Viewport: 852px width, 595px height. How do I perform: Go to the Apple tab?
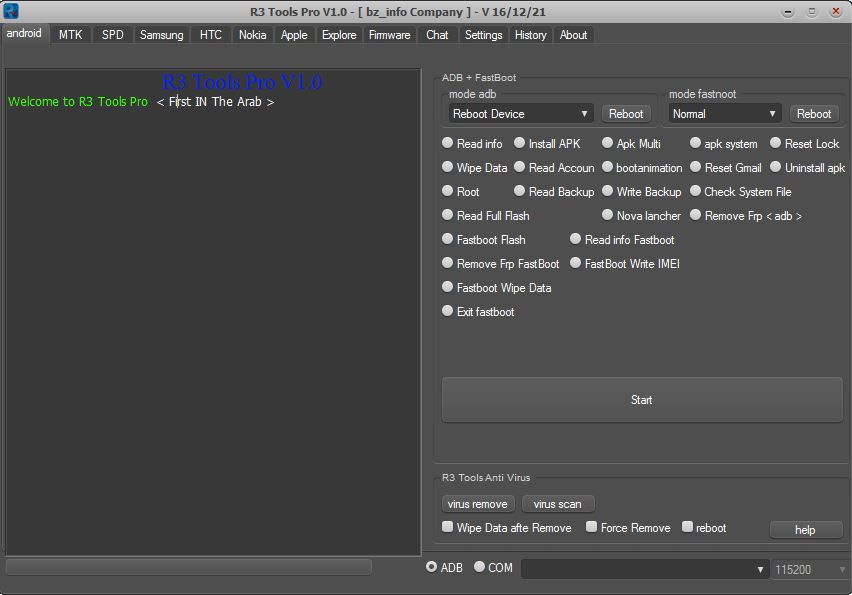coord(294,35)
